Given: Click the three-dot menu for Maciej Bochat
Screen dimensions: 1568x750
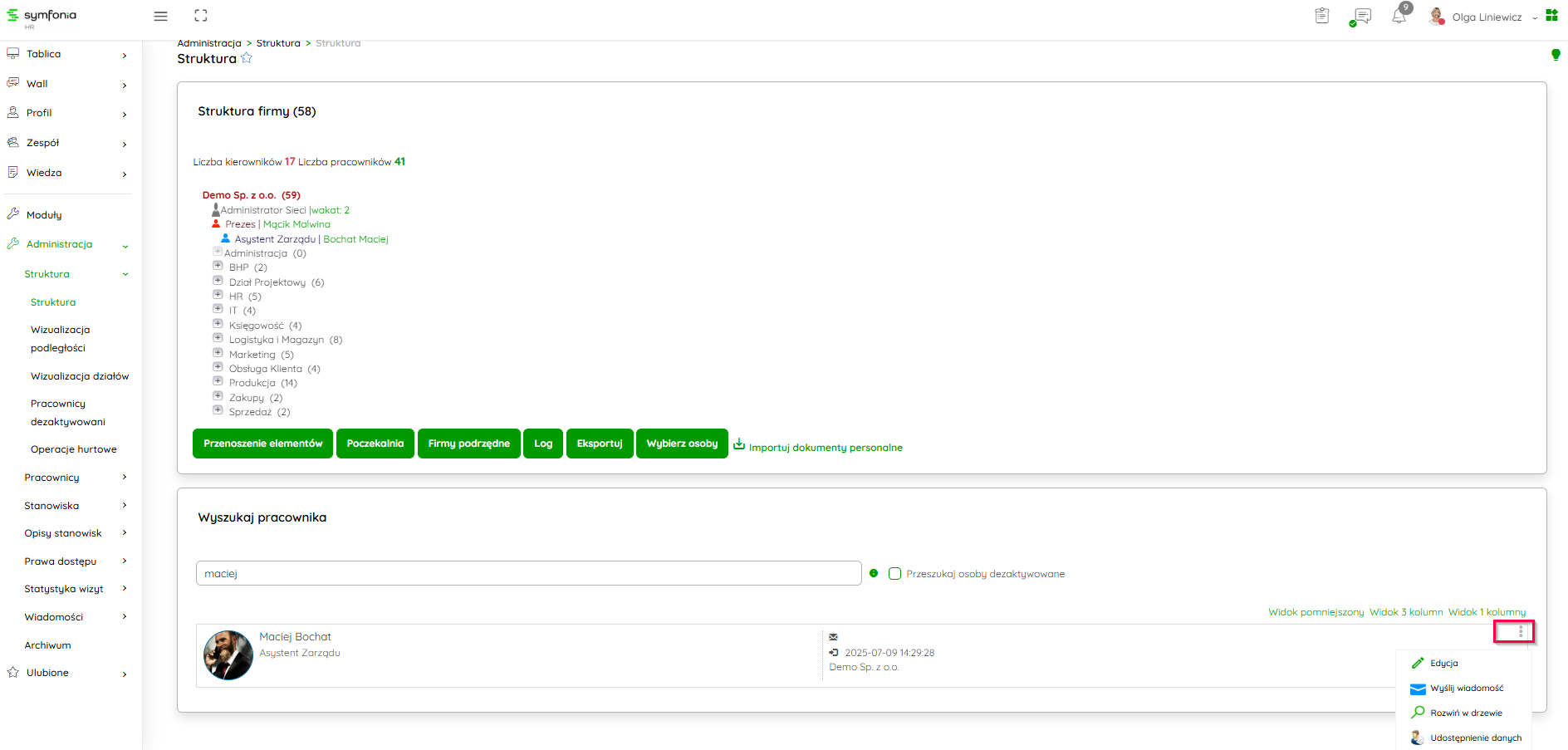Looking at the screenshot, I should tap(1521, 632).
